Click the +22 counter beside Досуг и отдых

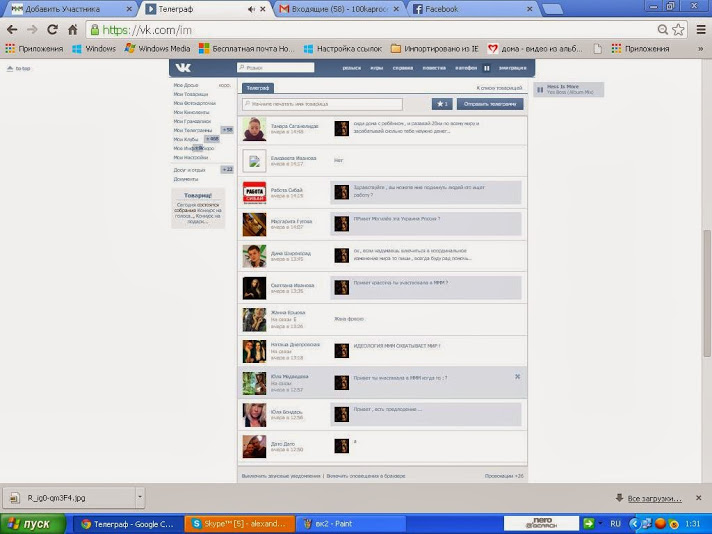pos(227,170)
